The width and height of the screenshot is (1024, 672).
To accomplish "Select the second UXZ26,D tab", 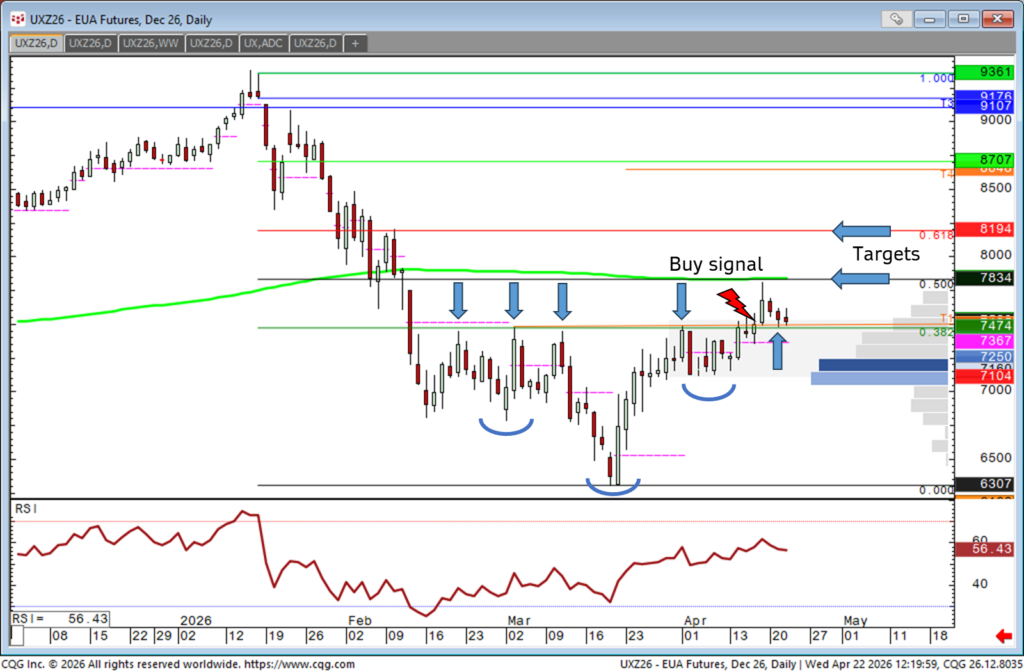I will 90,43.
